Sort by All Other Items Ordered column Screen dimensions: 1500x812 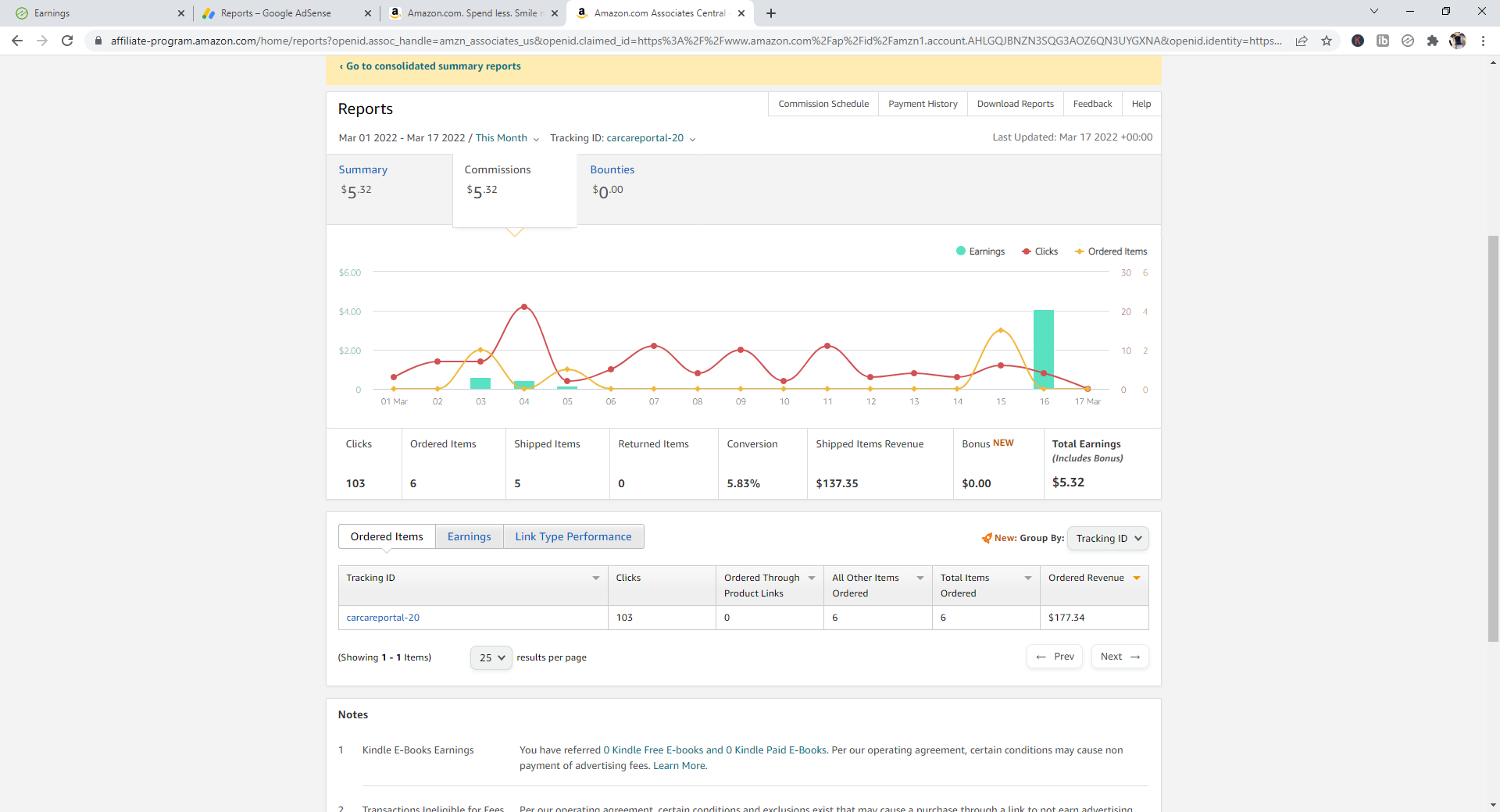coord(920,578)
